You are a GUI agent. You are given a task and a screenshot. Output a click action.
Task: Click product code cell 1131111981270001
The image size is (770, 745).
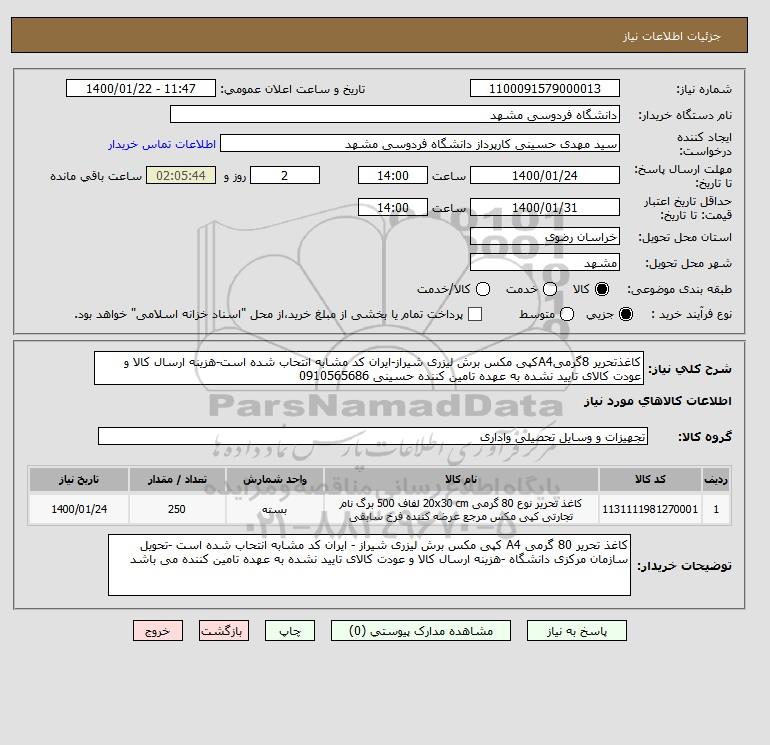tap(650, 509)
